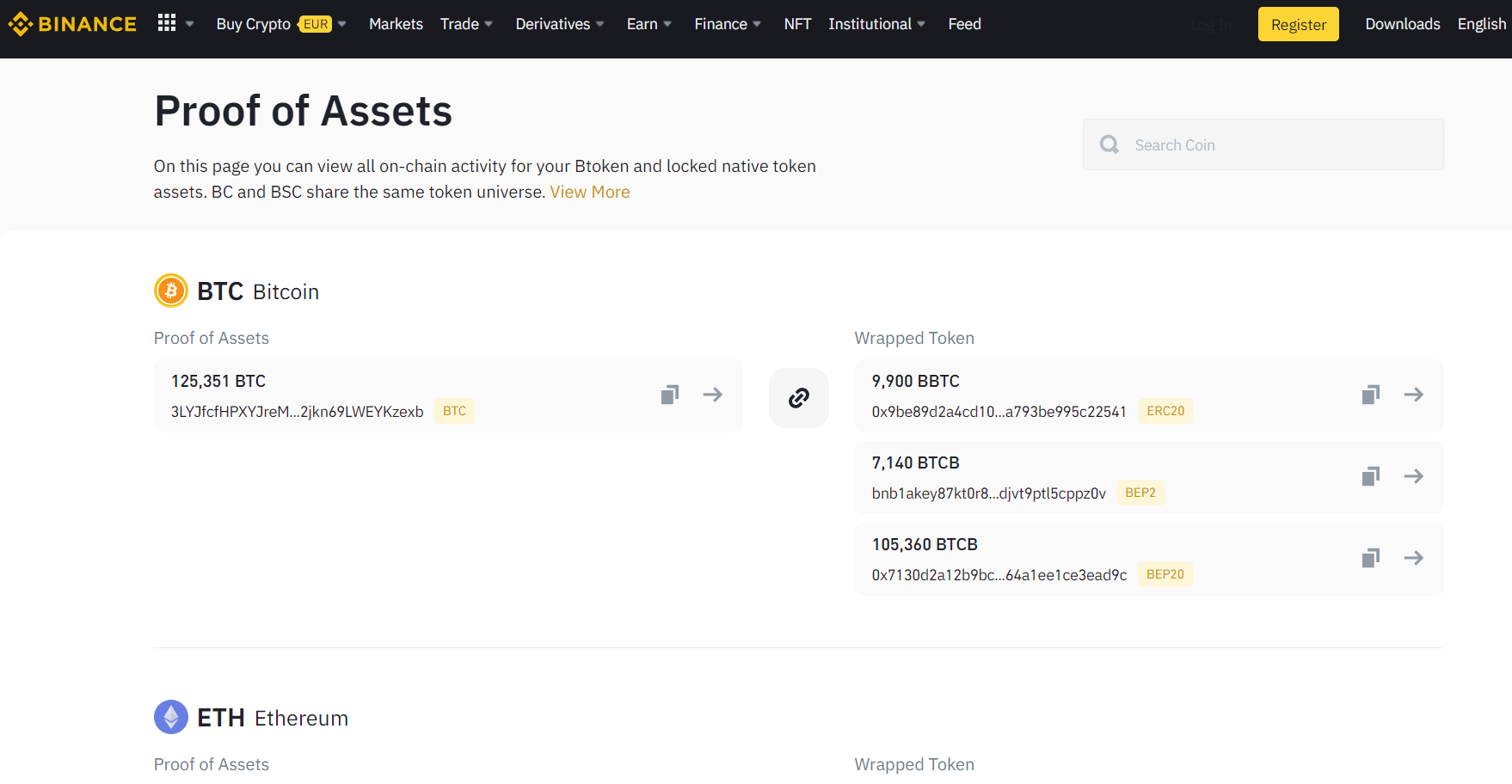Viewport: 1512px width, 784px height.
Task: Click the Proof of Assets page title
Action: click(304, 111)
